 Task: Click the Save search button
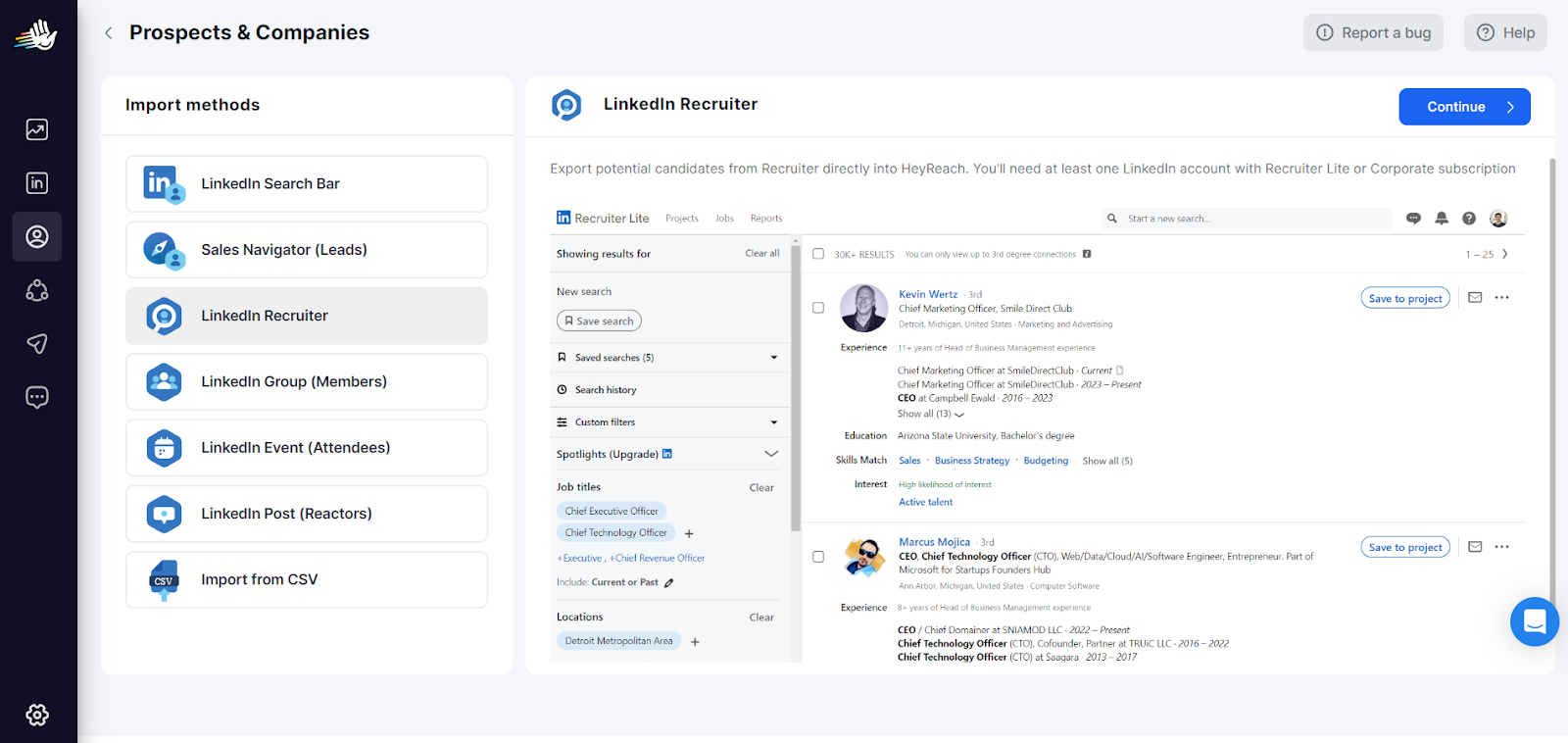599,321
